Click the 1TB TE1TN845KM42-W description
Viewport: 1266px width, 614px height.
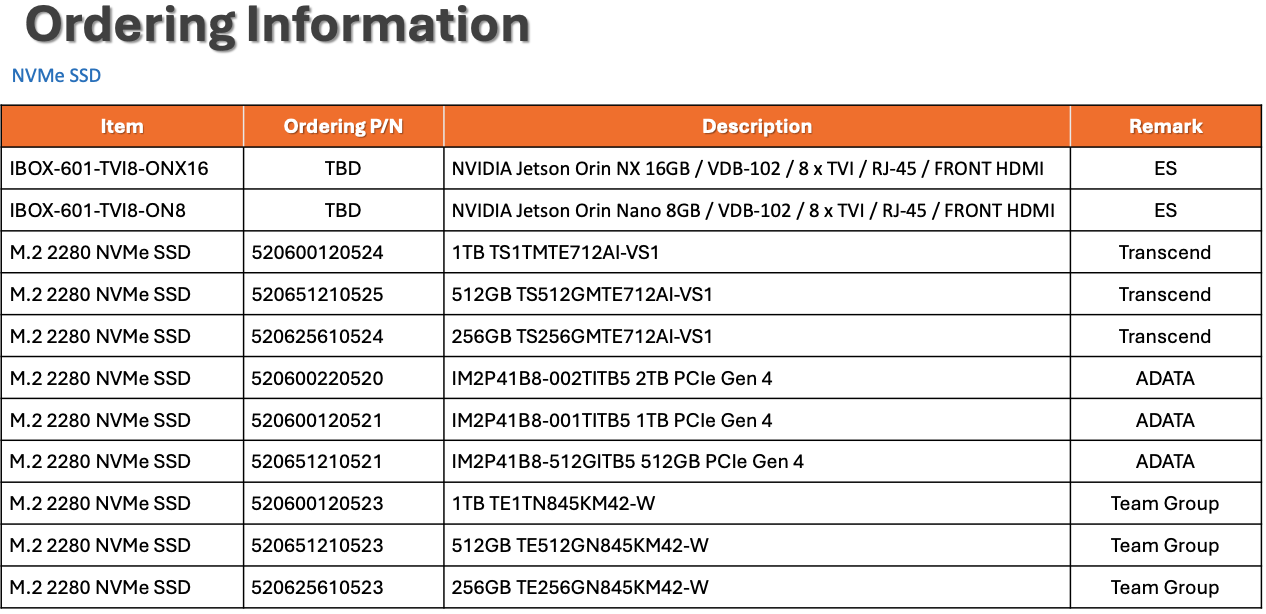point(553,504)
